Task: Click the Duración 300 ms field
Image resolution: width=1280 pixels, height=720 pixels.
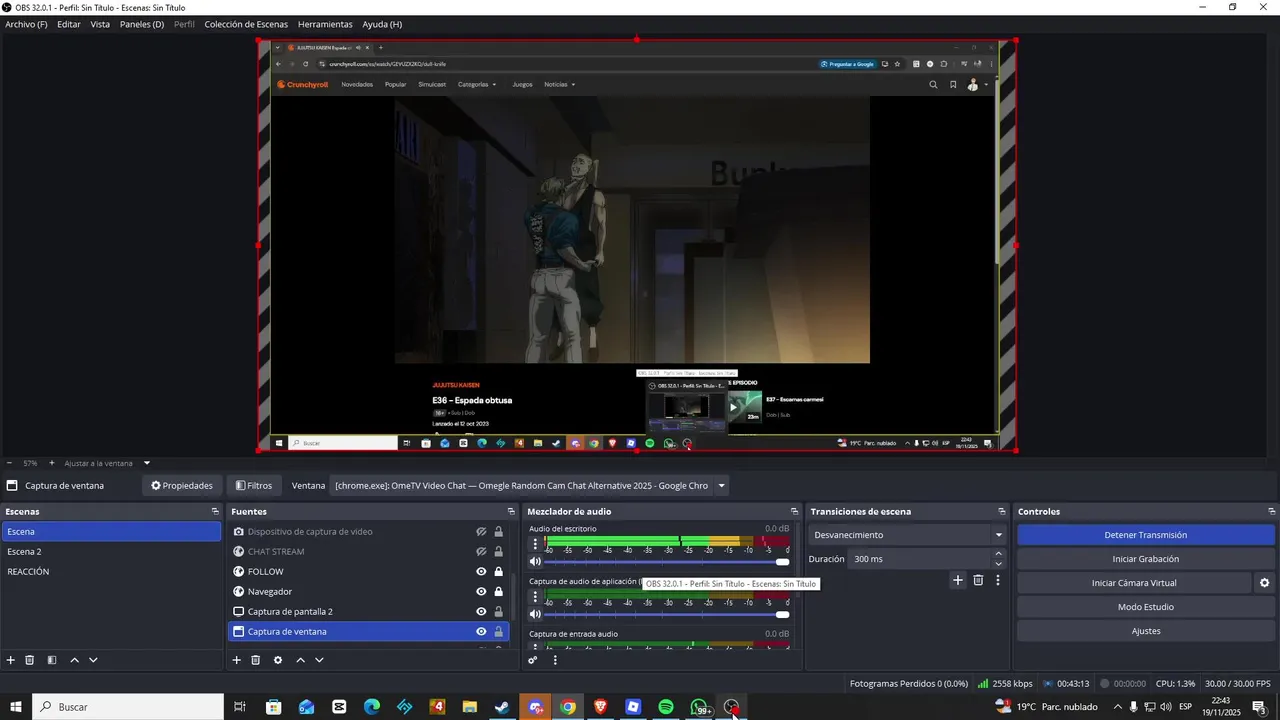Action: coord(920,559)
